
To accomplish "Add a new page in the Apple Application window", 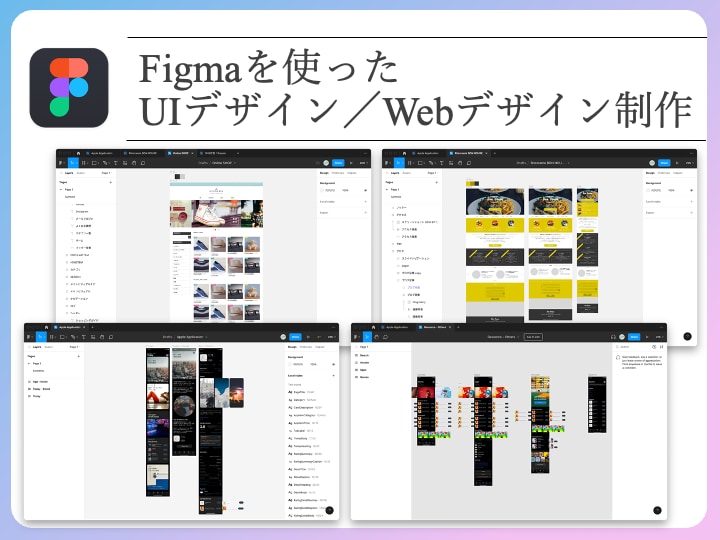I will (x=79, y=356).
